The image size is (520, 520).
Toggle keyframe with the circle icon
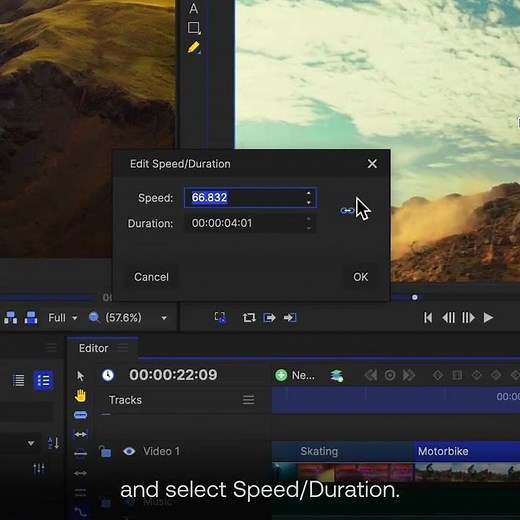pos(390,375)
